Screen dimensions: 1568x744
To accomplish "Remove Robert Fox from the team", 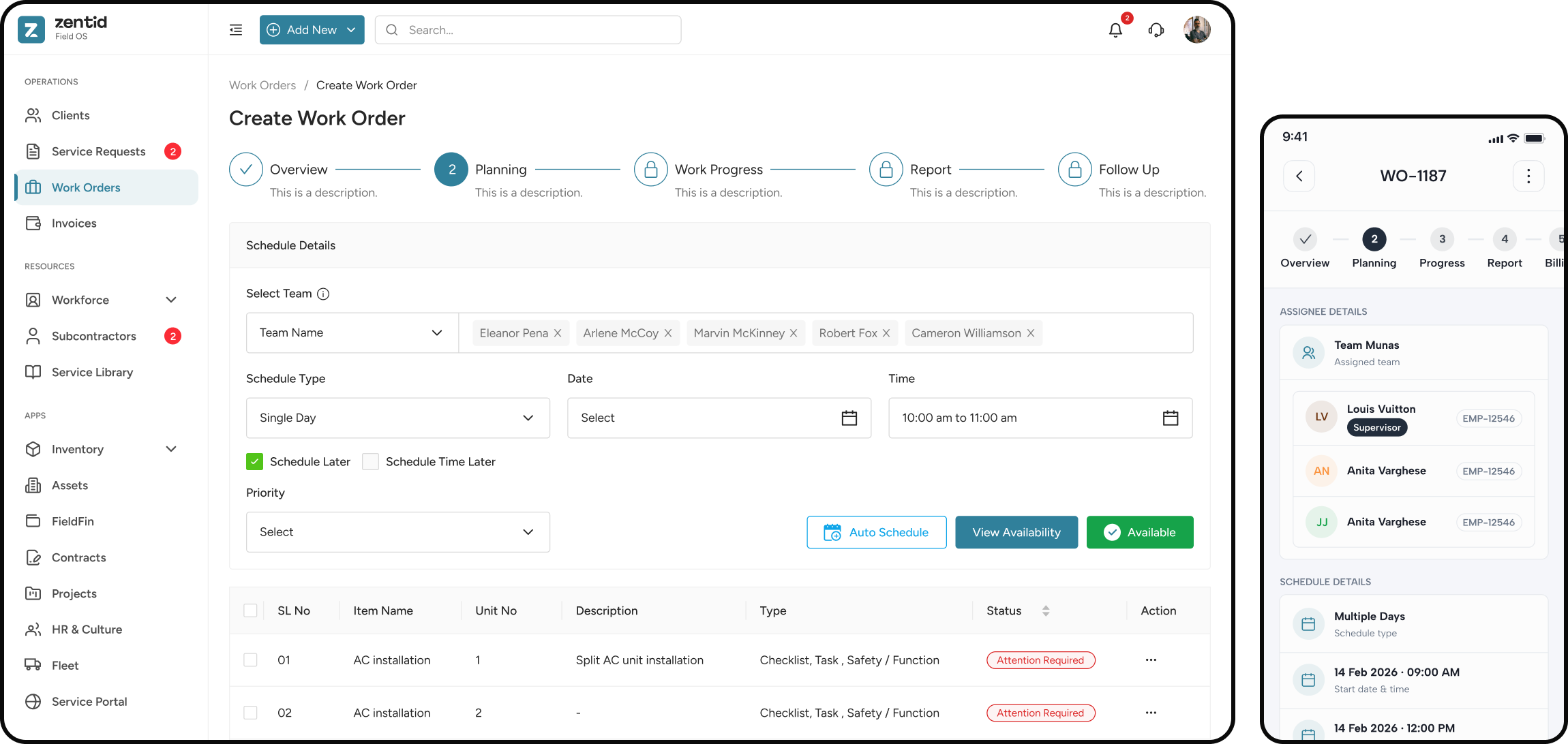I will pyautogui.click(x=886, y=333).
